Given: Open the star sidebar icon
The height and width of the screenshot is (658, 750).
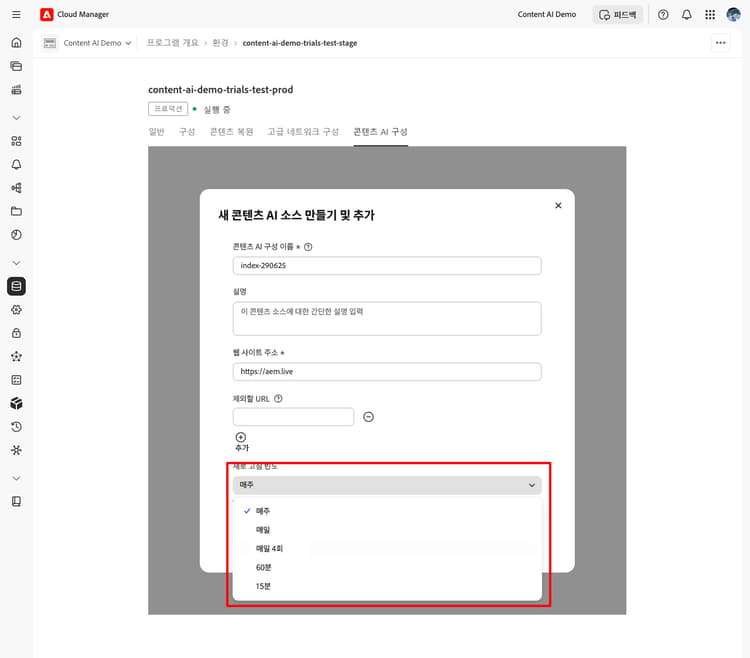Looking at the screenshot, I should [16, 357].
